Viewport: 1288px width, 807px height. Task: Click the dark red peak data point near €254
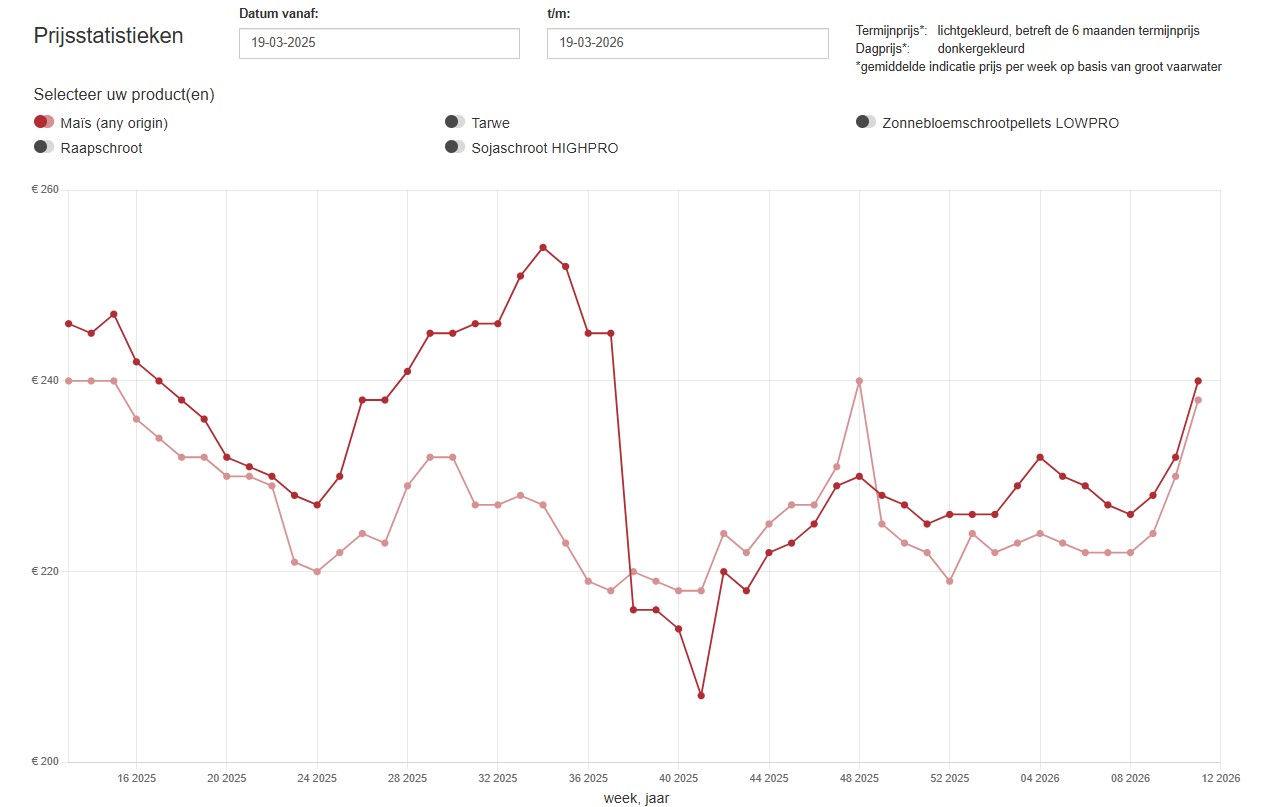click(x=543, y=247)
